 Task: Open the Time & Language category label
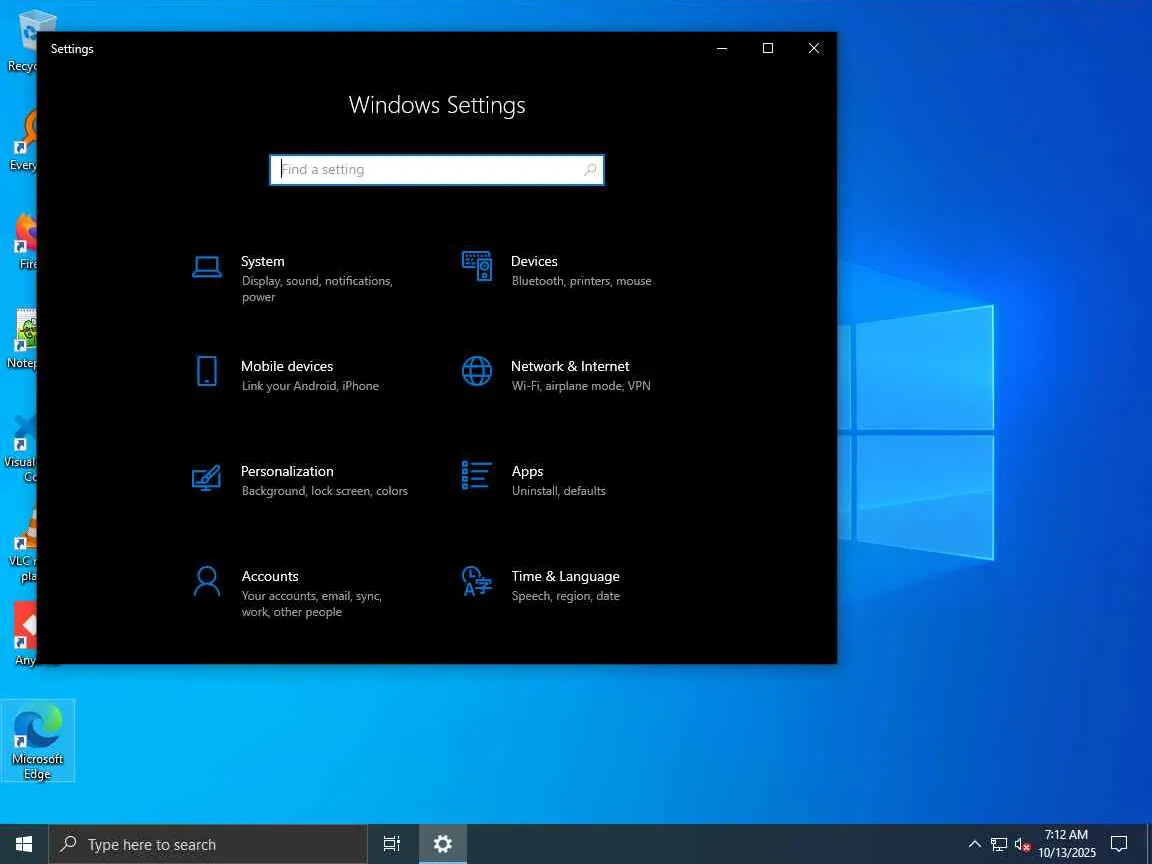click(x=565, y=576)
